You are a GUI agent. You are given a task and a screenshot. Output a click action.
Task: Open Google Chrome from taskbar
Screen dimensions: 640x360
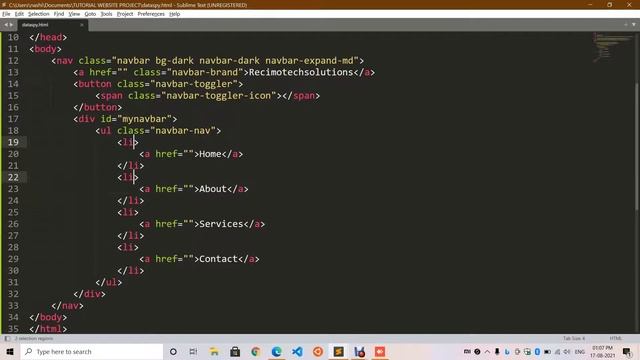(256, 351)
